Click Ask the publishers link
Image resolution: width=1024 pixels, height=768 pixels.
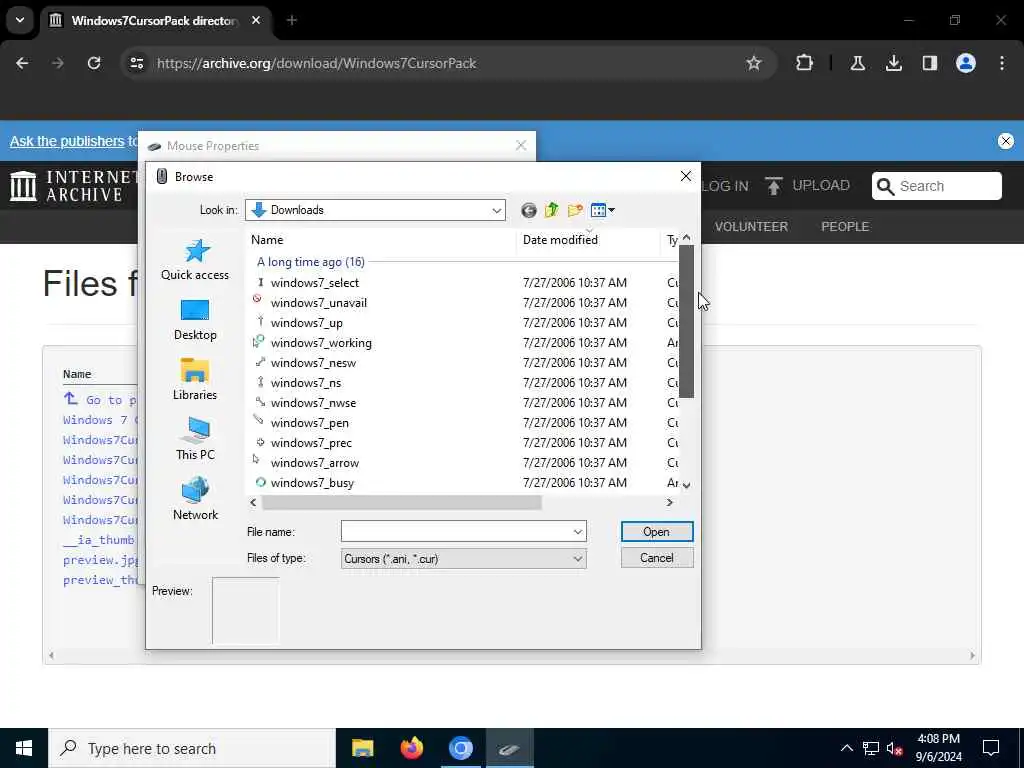click(x=67, y=141)
